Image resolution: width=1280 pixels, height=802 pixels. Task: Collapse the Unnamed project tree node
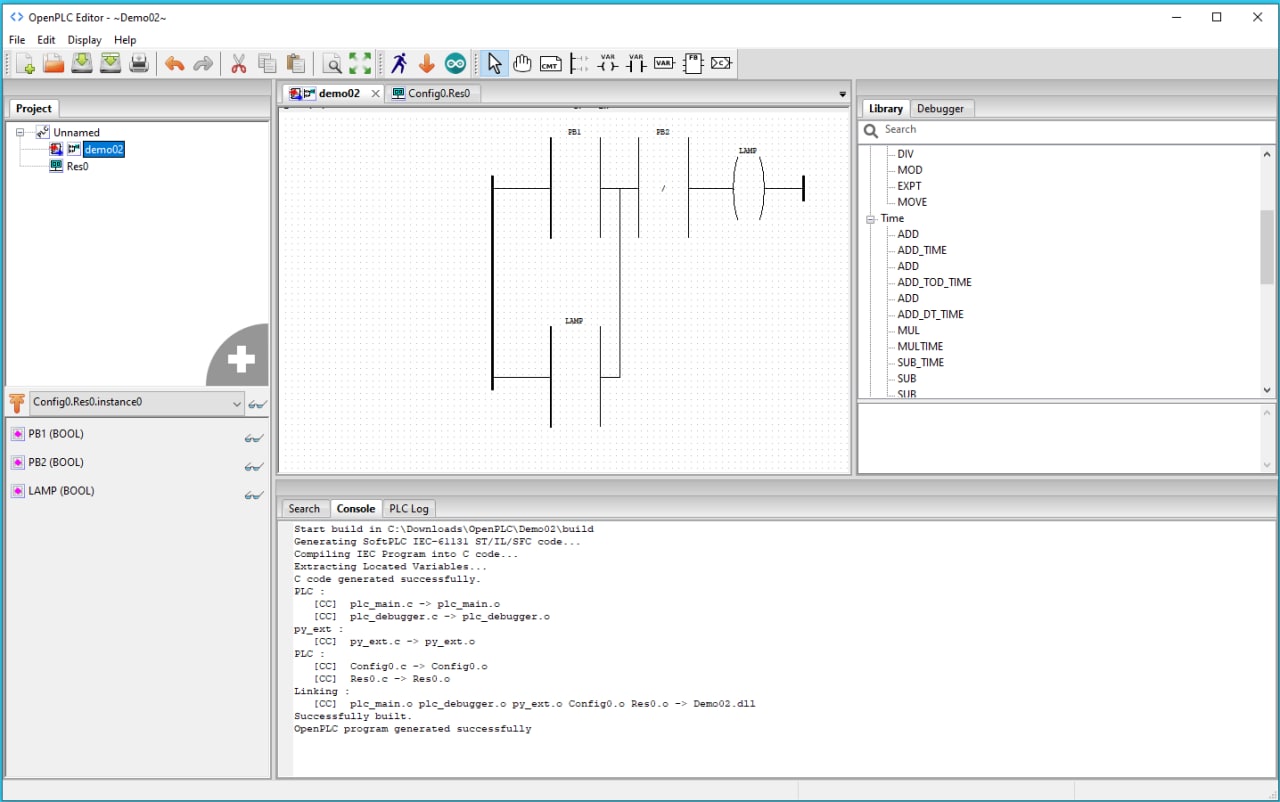tap(21, 132)
